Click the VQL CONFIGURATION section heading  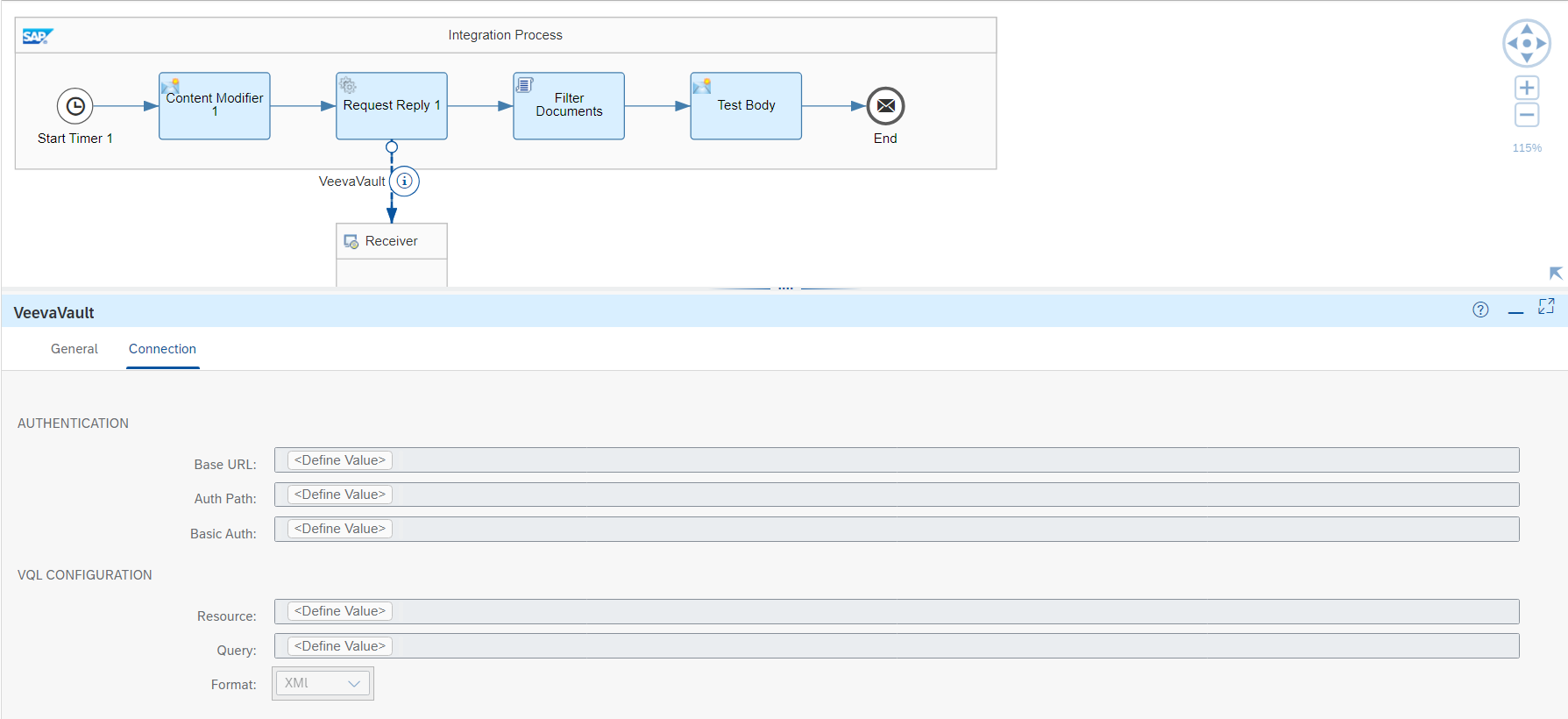click(84, 575)
